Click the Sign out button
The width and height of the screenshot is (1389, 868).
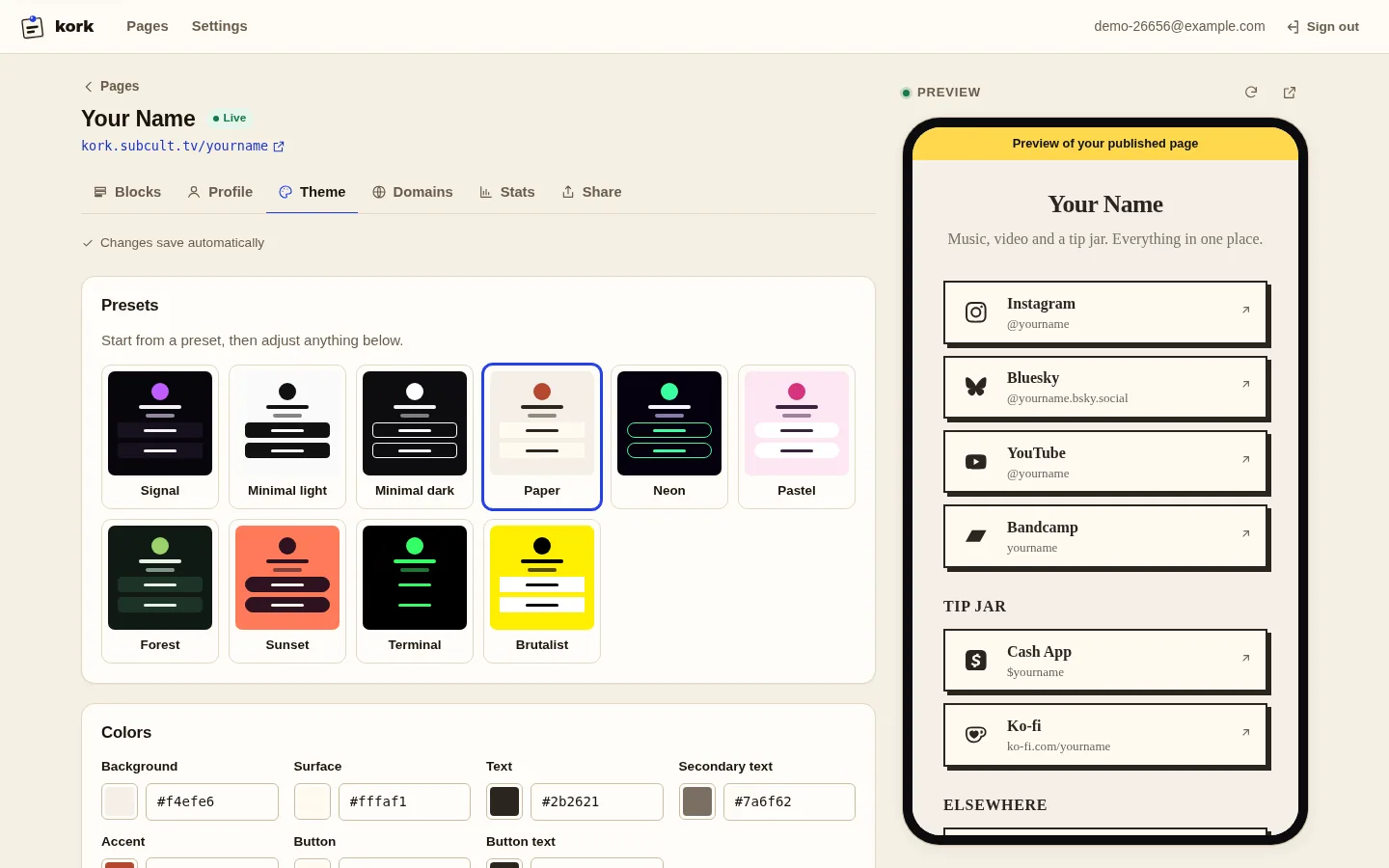(x=1322, y=27)
